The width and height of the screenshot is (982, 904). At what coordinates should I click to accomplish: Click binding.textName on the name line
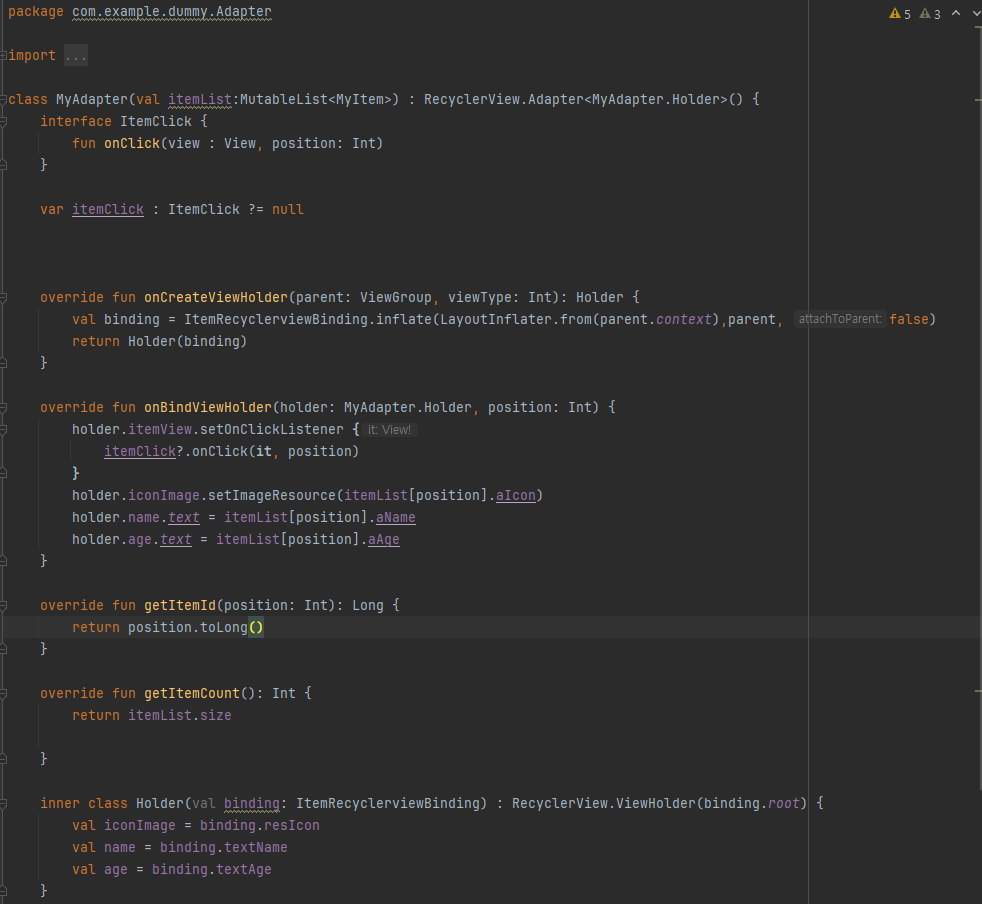click(x=224, y=848)
